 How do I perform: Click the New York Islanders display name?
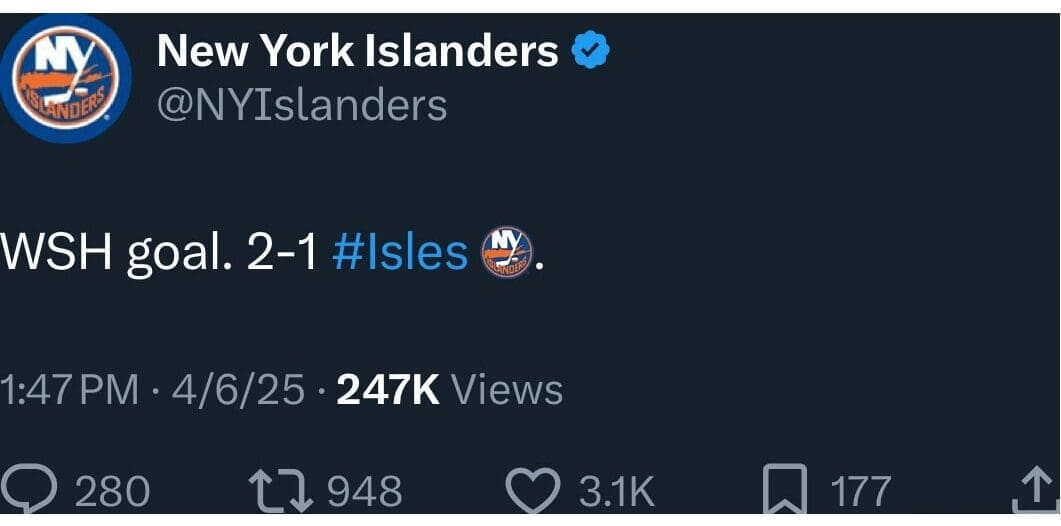point(357,51)
